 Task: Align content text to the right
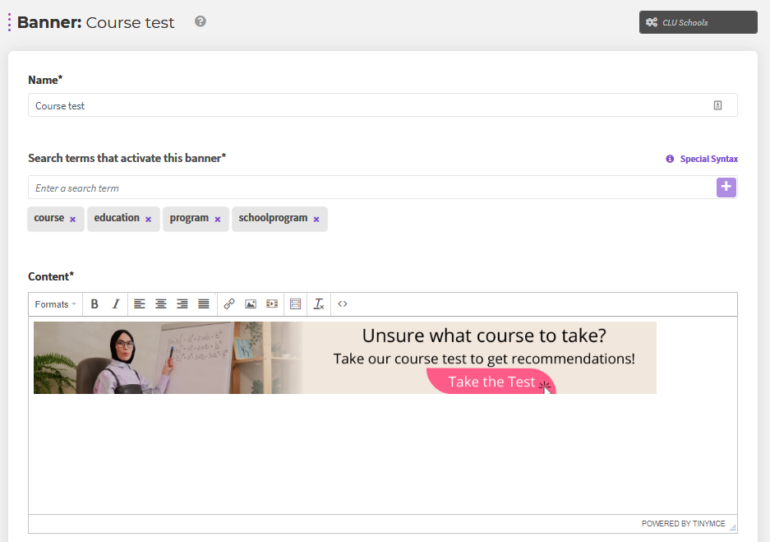point(182,304)
